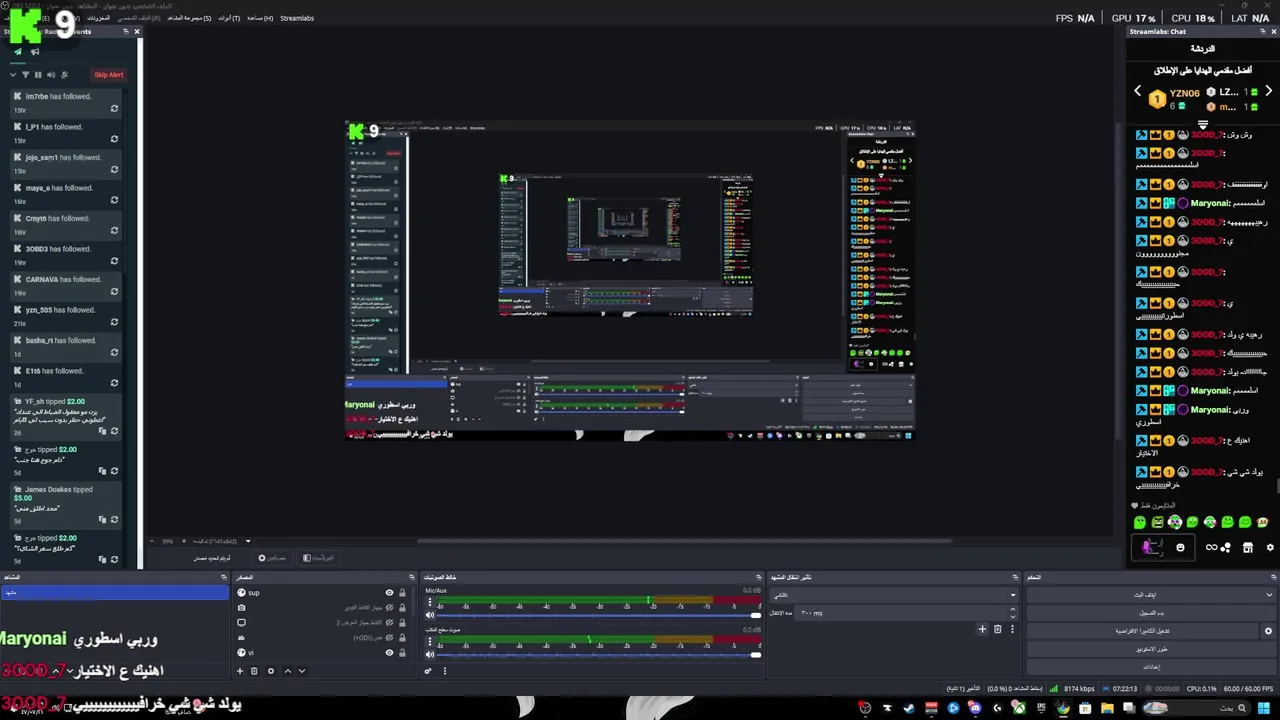The image size is (1280, 720).
Task: Show the video capture device source eye icon
Action: pyautogui.click(x=389, y=608)
